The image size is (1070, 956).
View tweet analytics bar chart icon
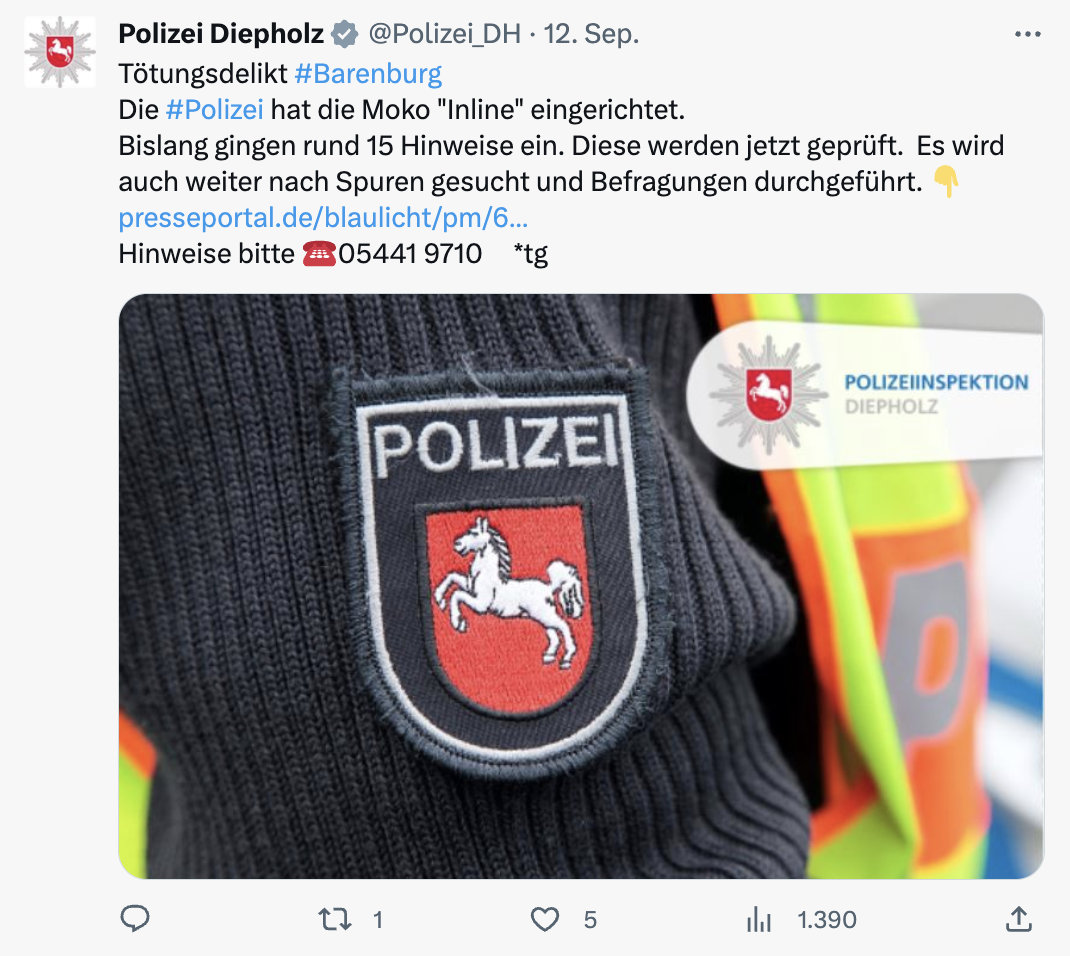758,919
